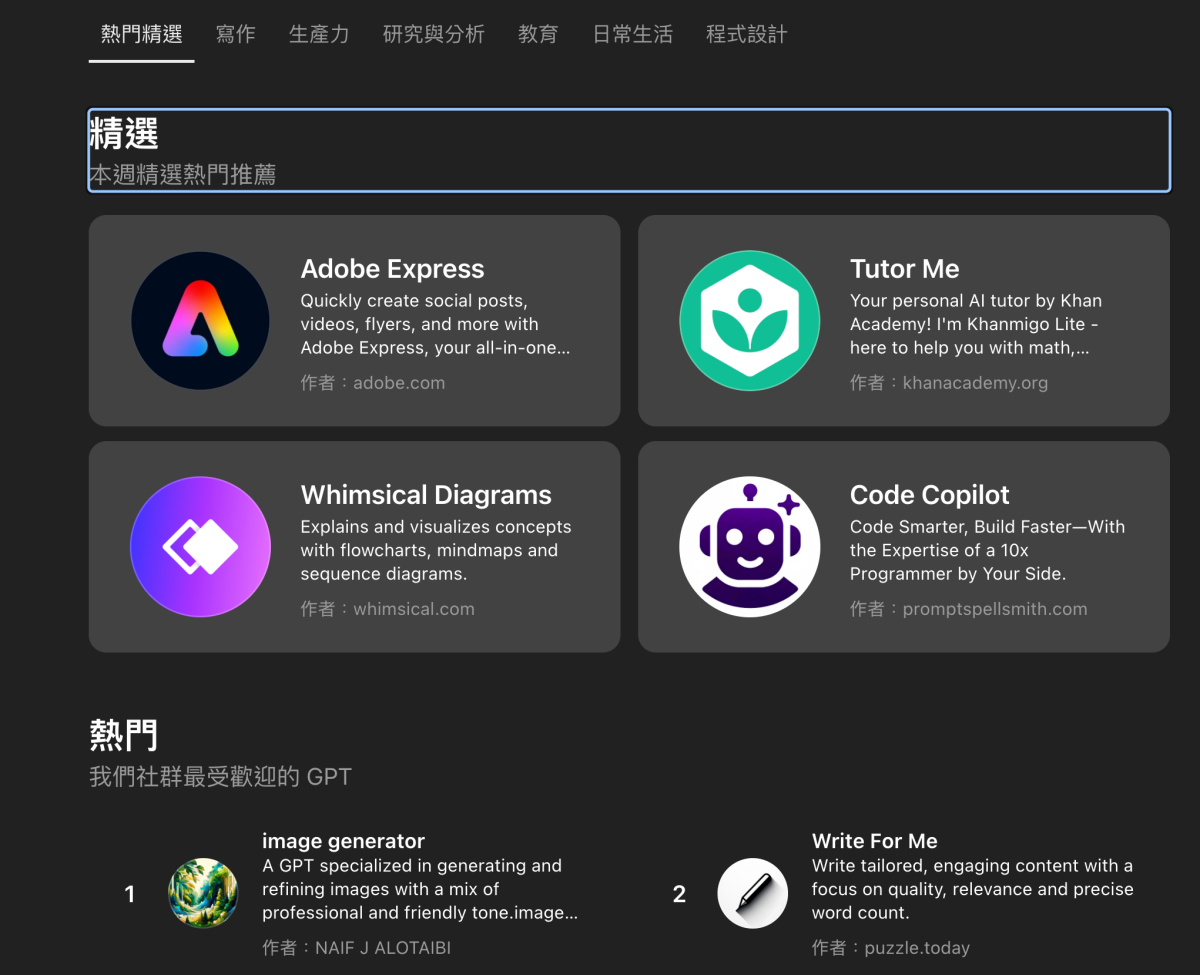The width and height of the screenshot is (1200, 975).
Task: Click the 作者：promptspellsmith.com author text
Action: (968, 608)
